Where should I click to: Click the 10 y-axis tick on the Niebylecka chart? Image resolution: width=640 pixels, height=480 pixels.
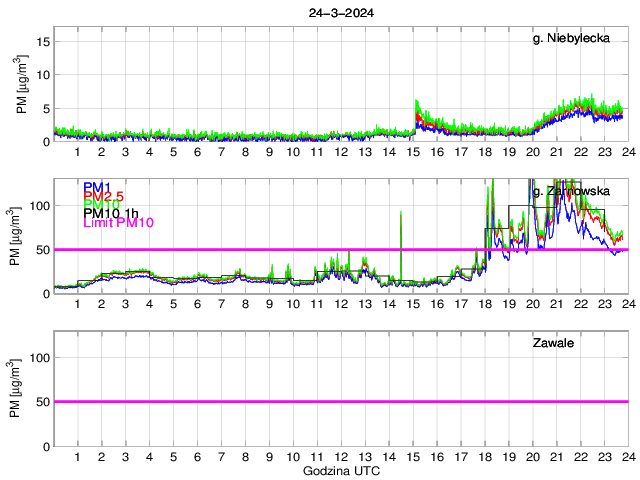43,75
